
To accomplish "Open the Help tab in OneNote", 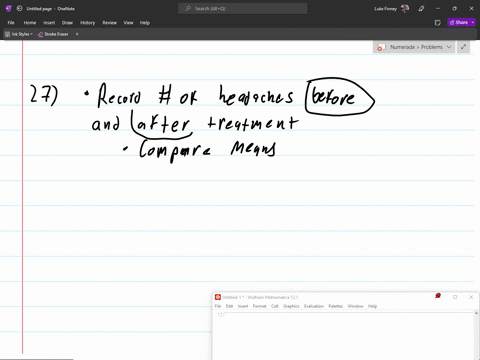I will click(145, 23).
